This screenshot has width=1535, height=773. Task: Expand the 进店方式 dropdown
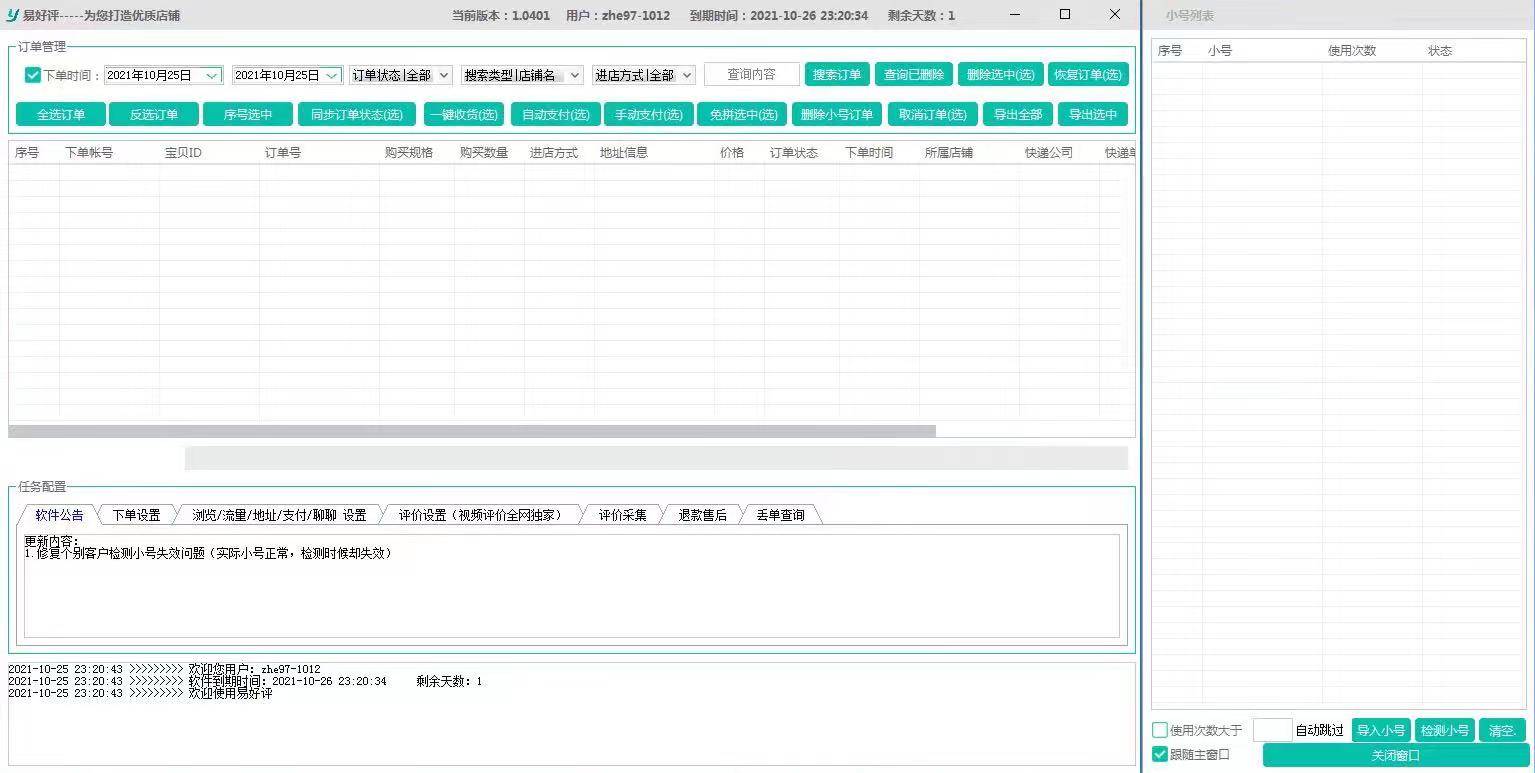coord(687,75)
